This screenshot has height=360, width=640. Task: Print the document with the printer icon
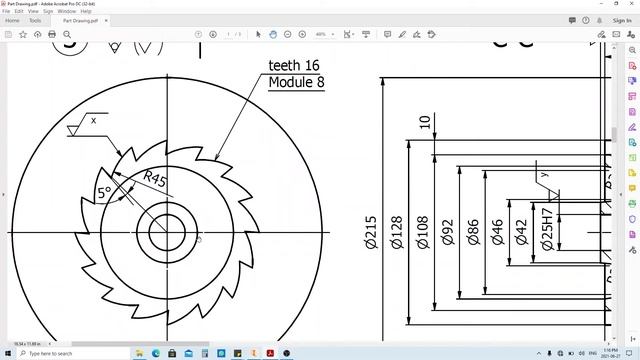click(52, 35)
